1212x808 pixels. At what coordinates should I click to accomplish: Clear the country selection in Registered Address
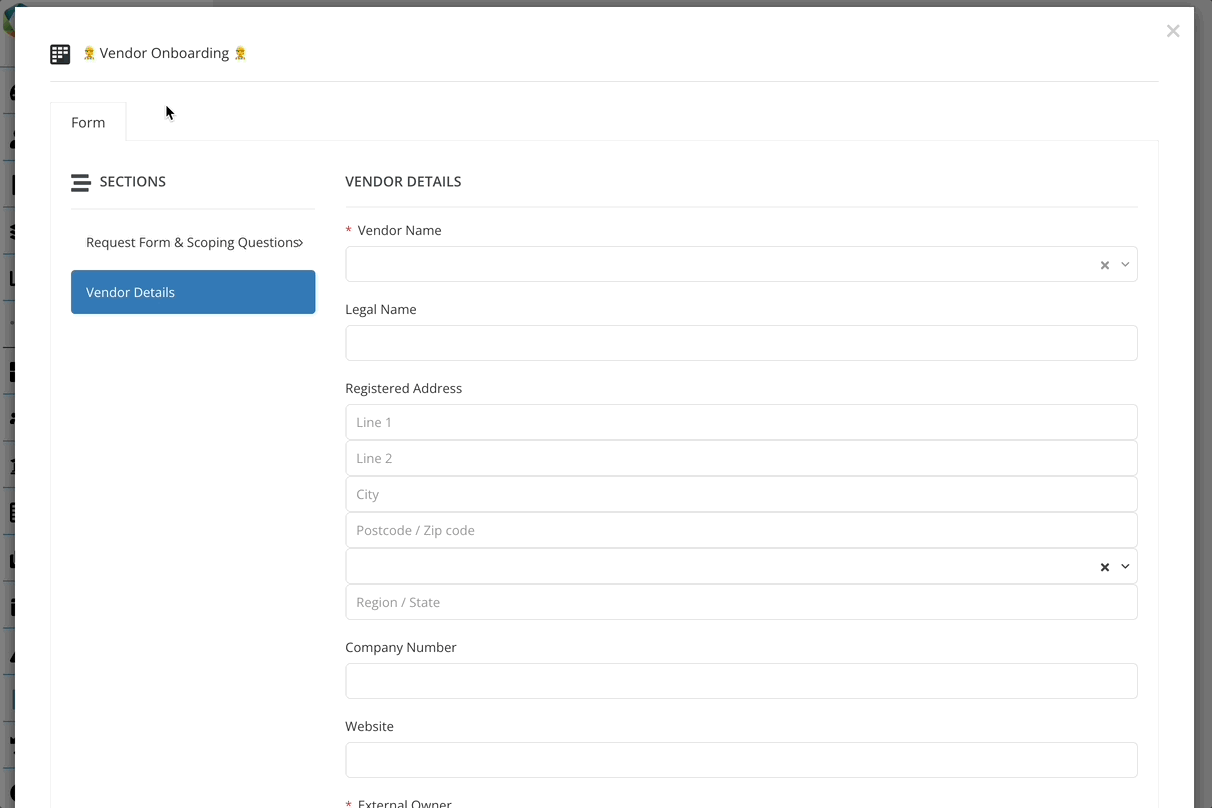point(1104,567)
